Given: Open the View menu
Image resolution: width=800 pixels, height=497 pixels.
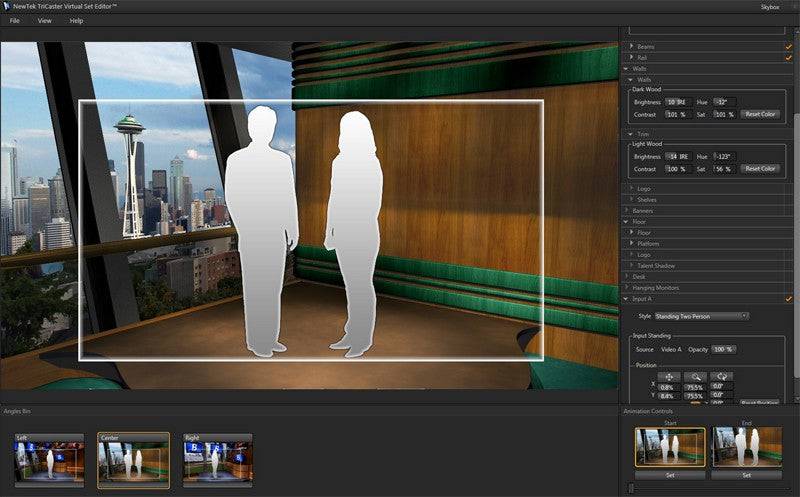Looking at the screenshot, I should tap(44, 21).
